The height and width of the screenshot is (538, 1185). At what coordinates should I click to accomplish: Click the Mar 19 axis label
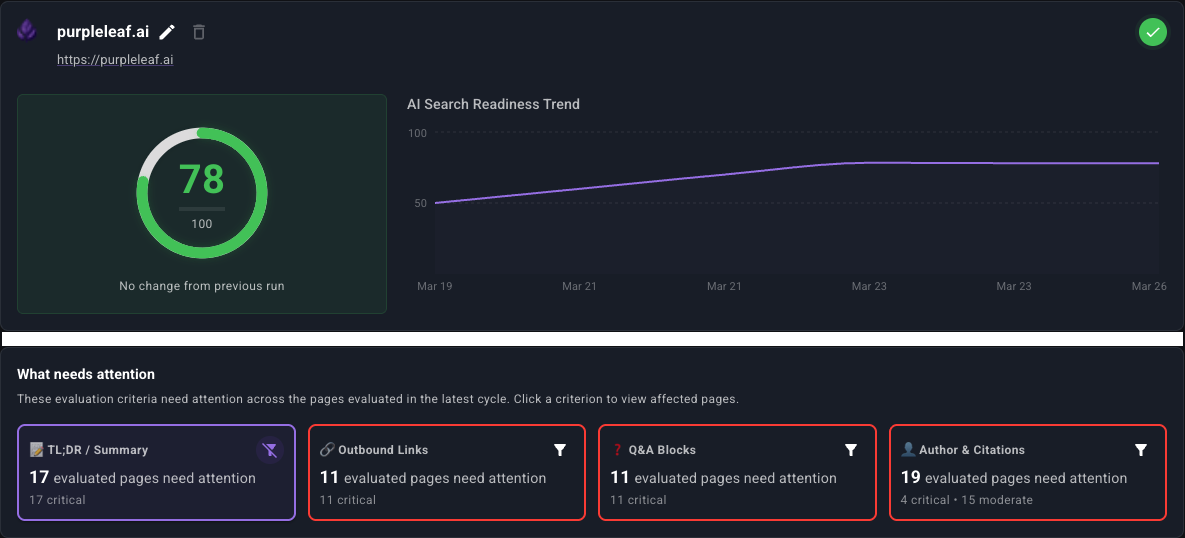[435, 286]
